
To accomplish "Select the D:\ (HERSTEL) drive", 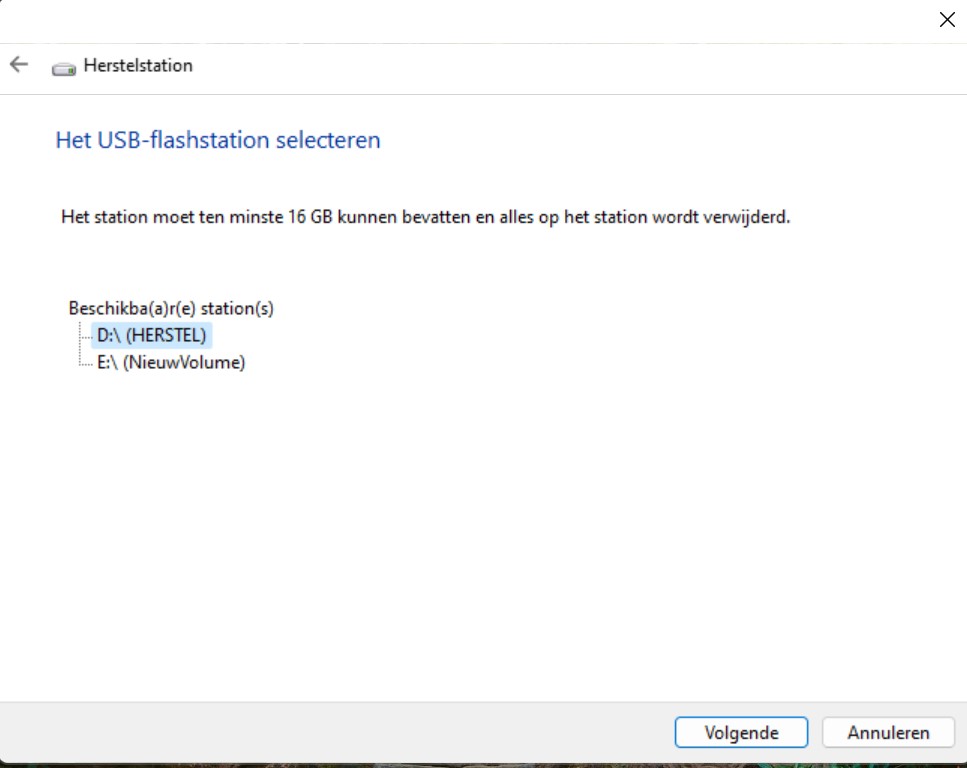I will [151, 336].
